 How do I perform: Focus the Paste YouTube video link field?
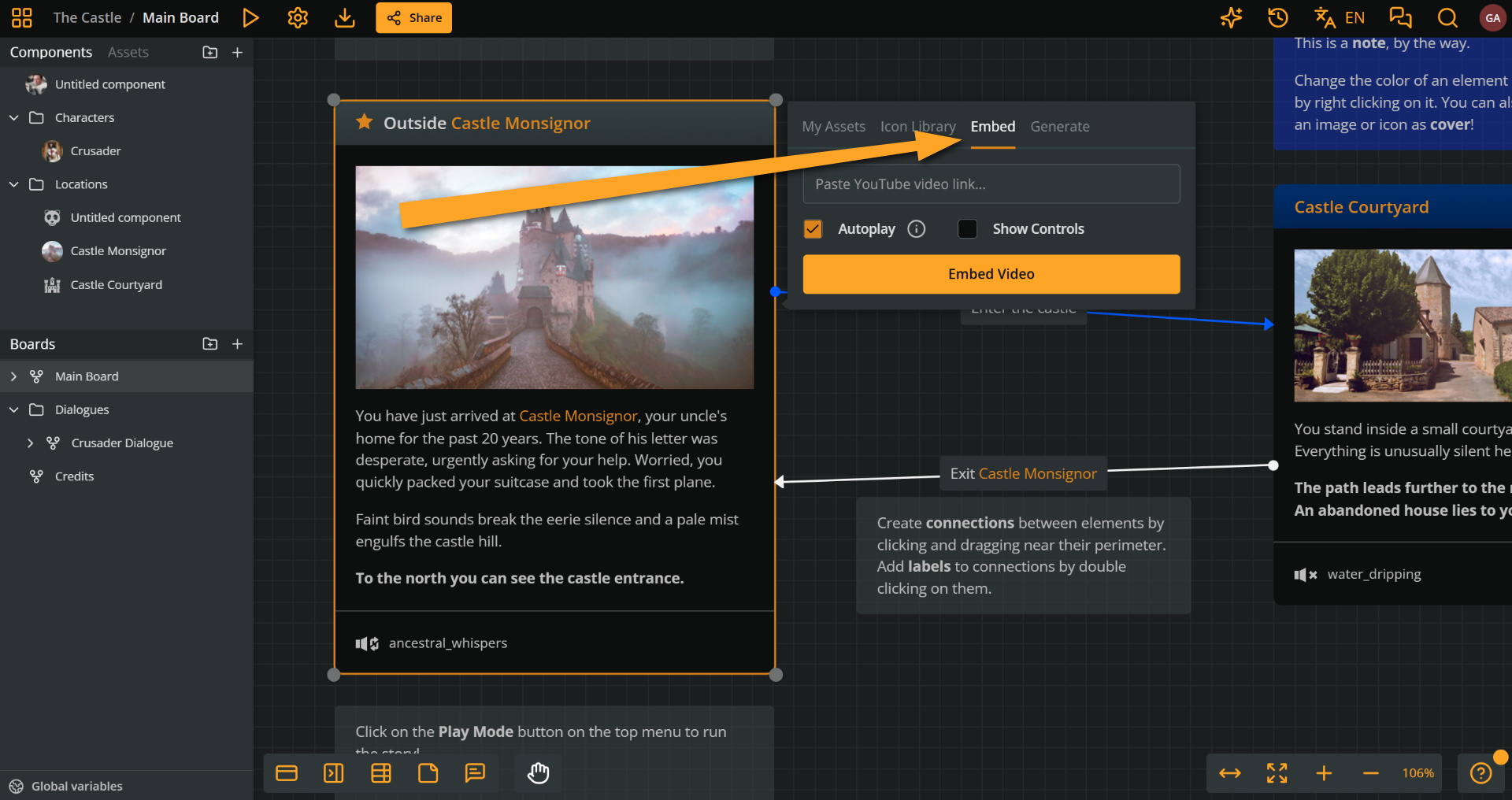[991, 184]
